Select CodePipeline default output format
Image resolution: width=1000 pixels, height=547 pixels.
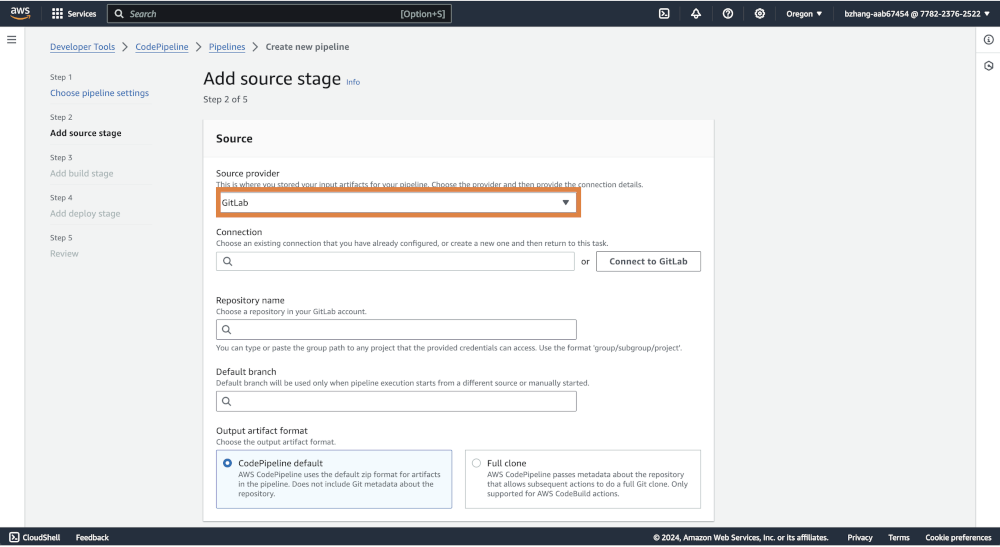click(x=228, y=463)
